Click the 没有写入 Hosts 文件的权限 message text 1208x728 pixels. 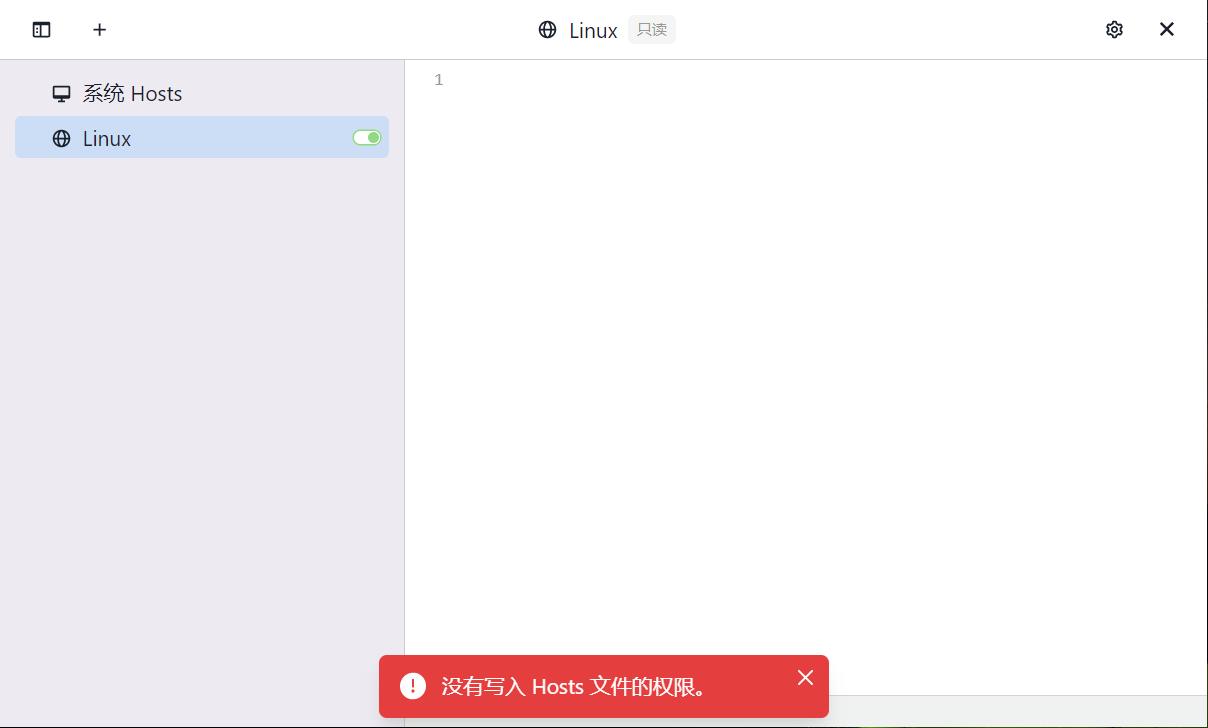coord(575,687)
